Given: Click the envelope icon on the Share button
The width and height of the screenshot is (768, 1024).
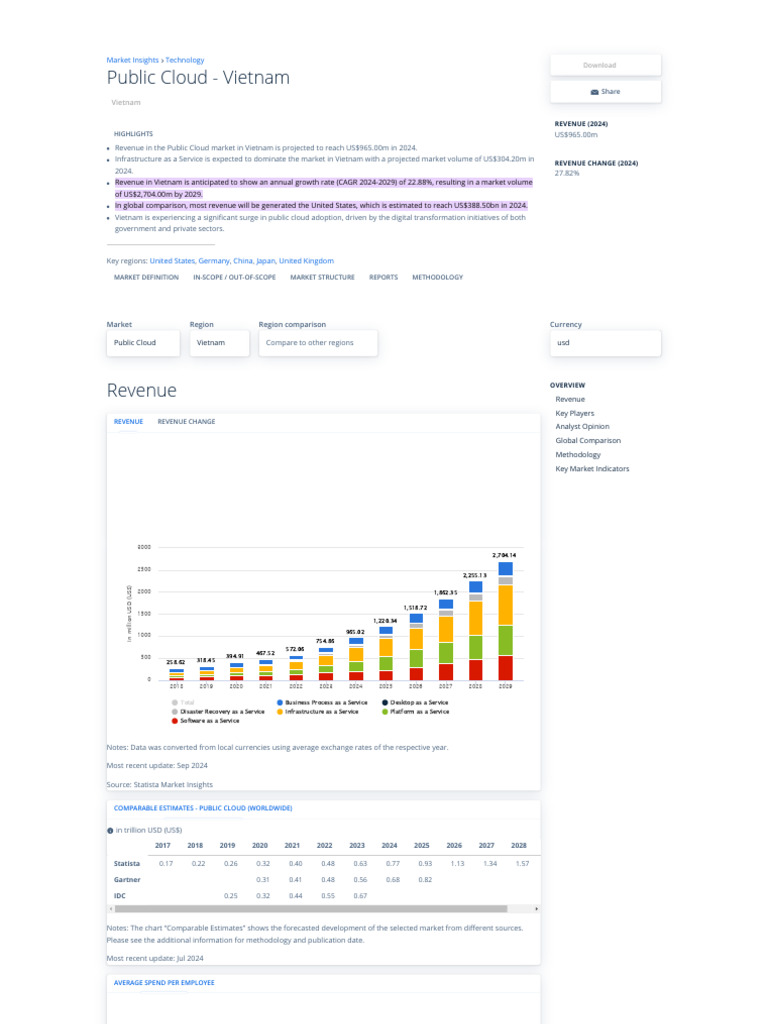Looking at the screenshot, I should click(595, 92).
